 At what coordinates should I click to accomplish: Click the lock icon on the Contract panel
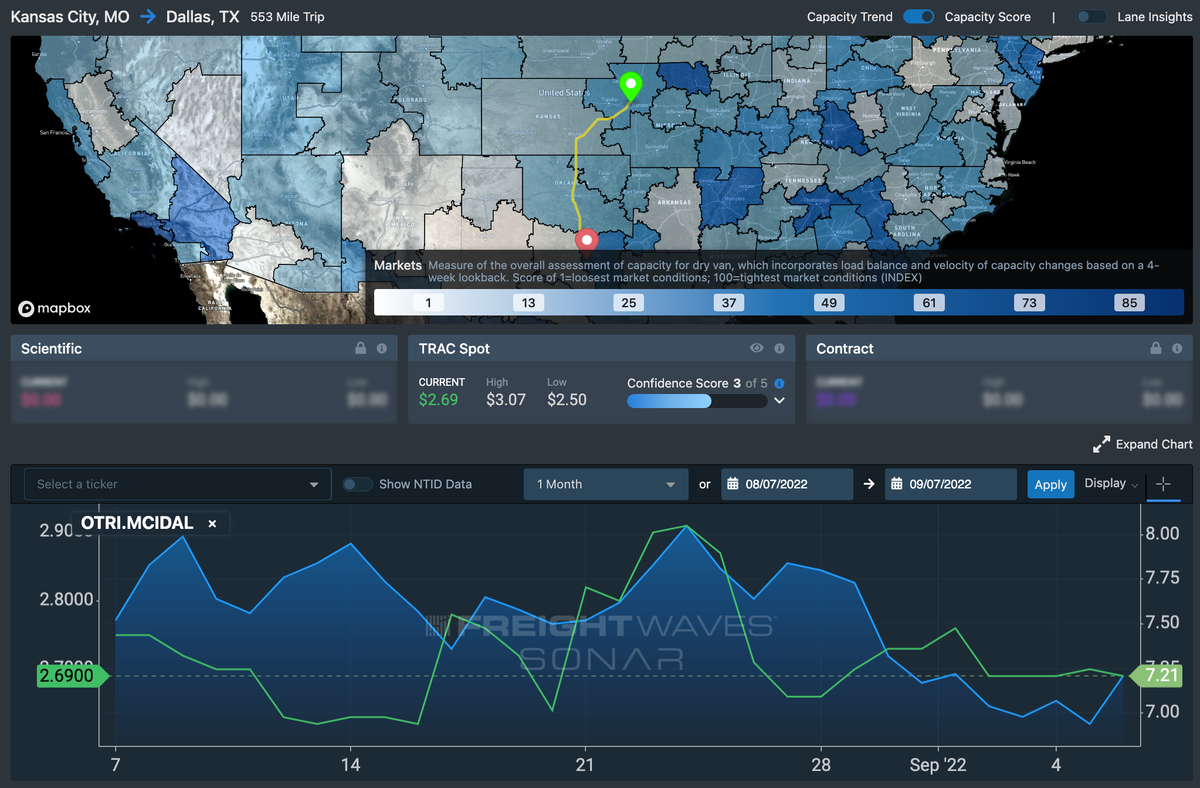[x=1156, y=349]
